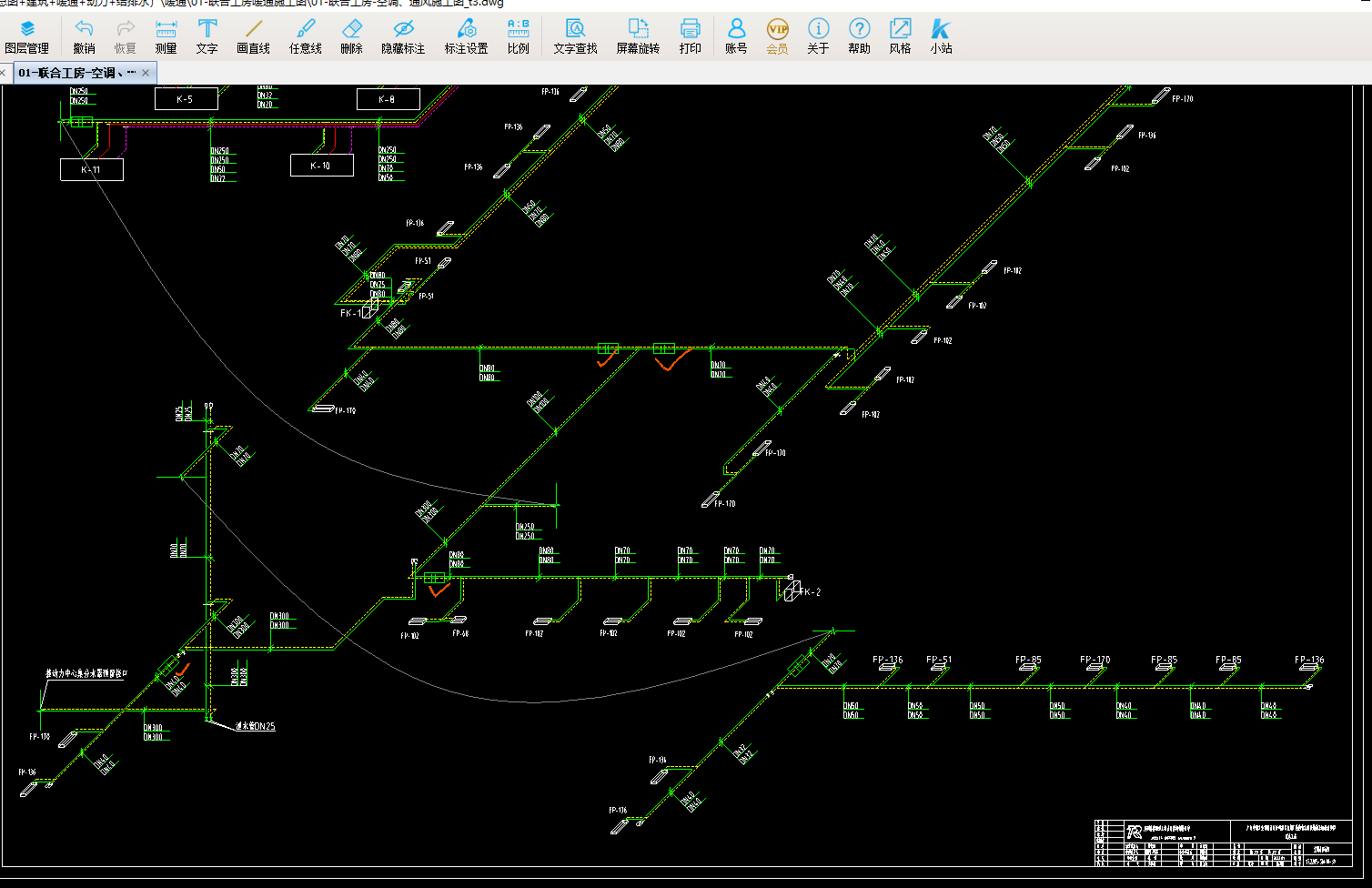Image resolution: width=1372 pixels, height=888 pixels.
Task: Open 标注设置 annotation settings
Action: (x=466, y=36)
